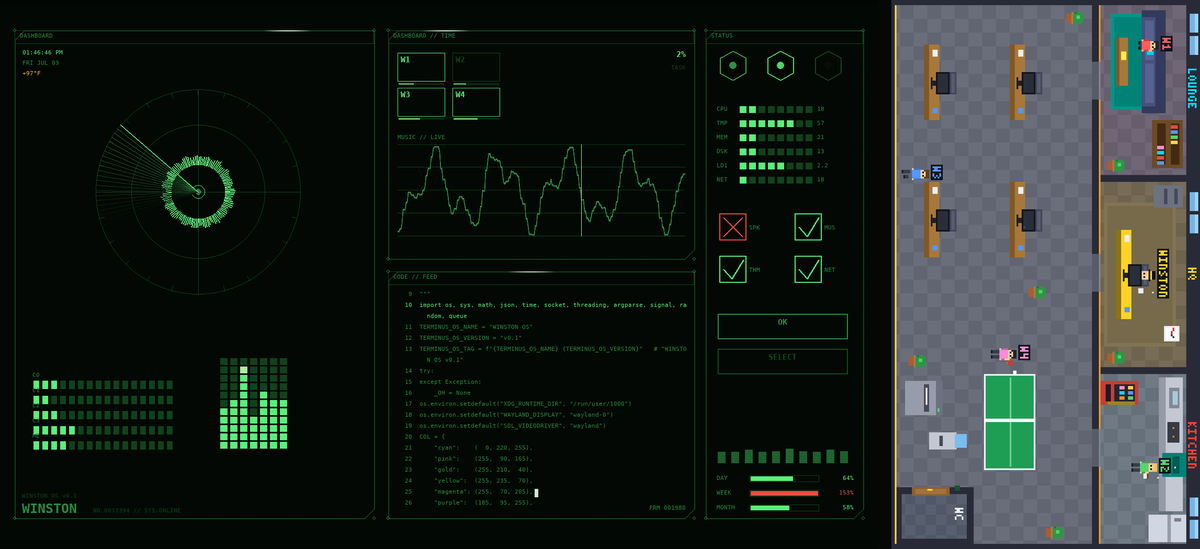Click the gray printer machine
1200x549 pixels.
(x=923, y=398)
